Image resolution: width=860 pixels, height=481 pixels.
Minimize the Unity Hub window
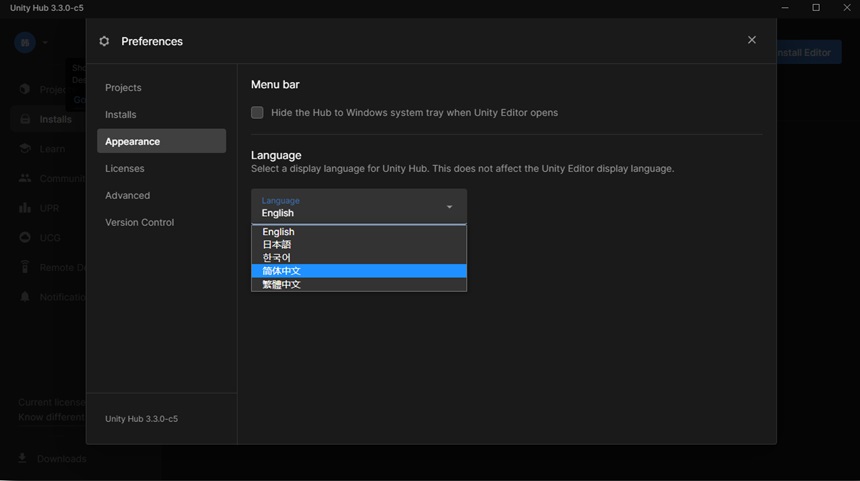click(785, 8)
